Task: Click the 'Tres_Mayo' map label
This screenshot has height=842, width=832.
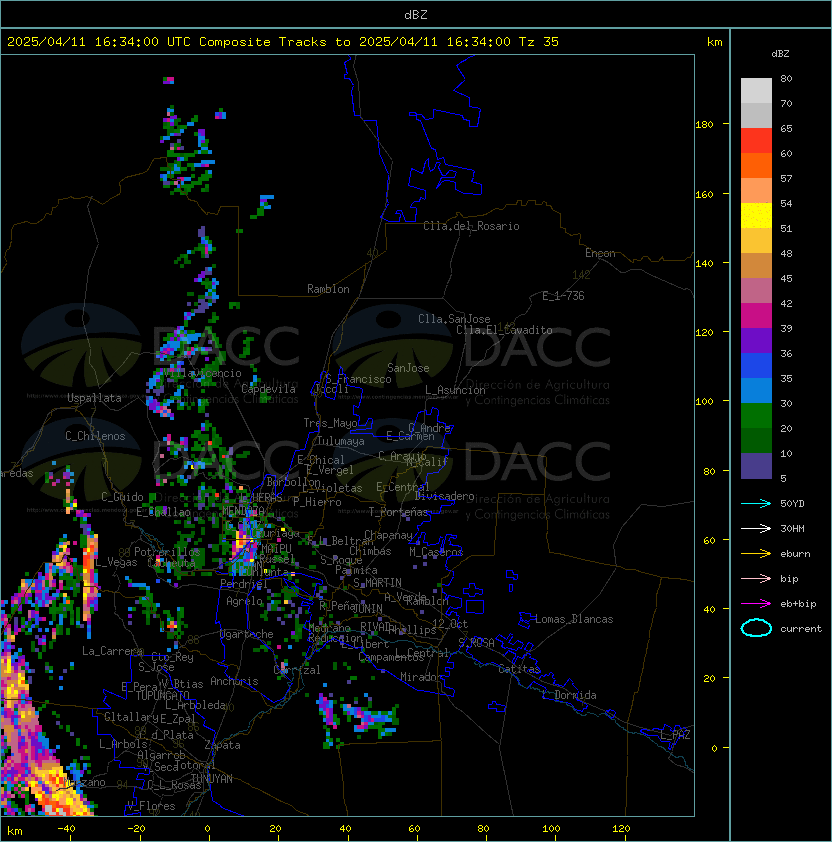Action: 330,423
